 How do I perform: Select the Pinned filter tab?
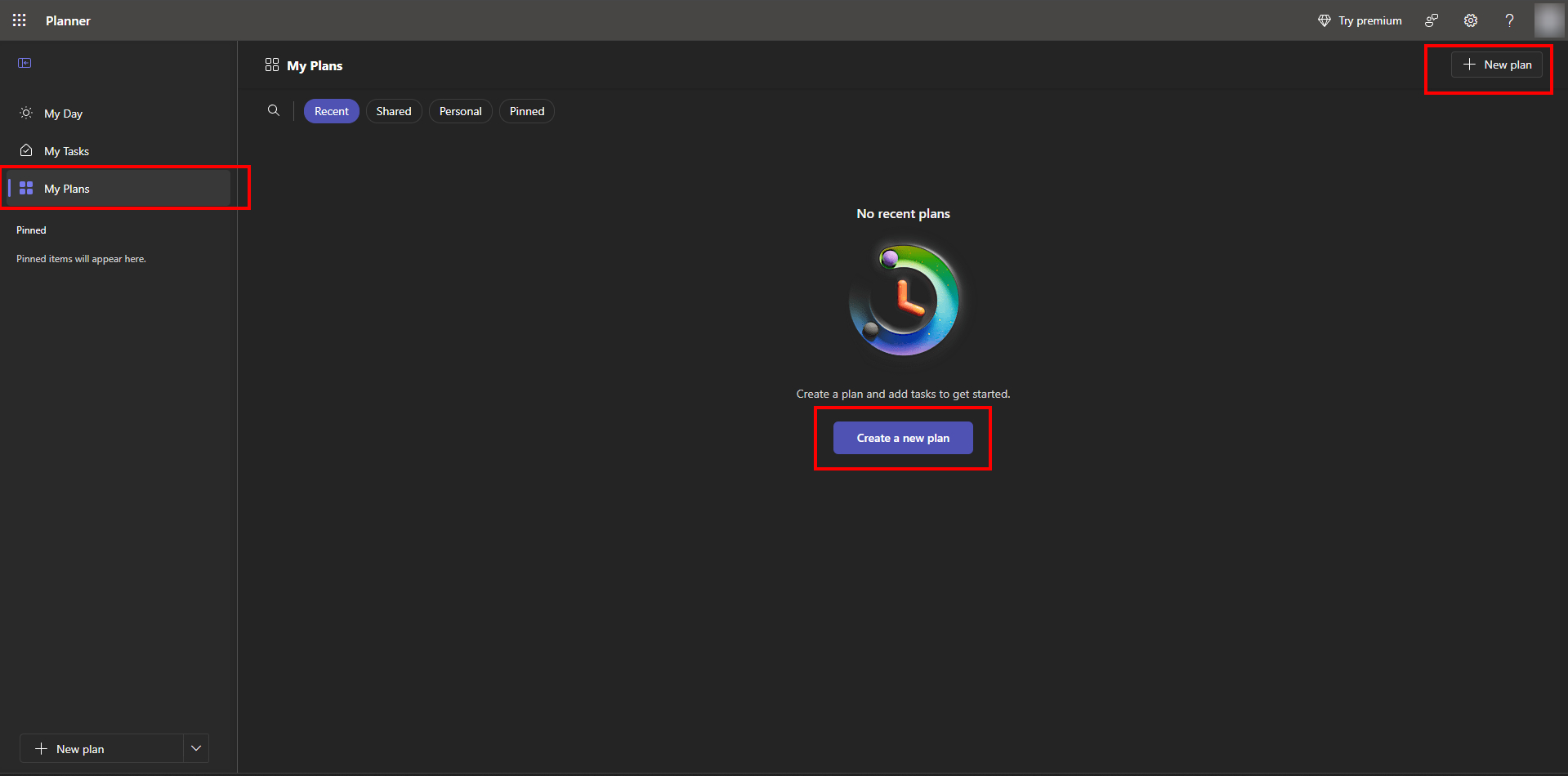[527, 111]
